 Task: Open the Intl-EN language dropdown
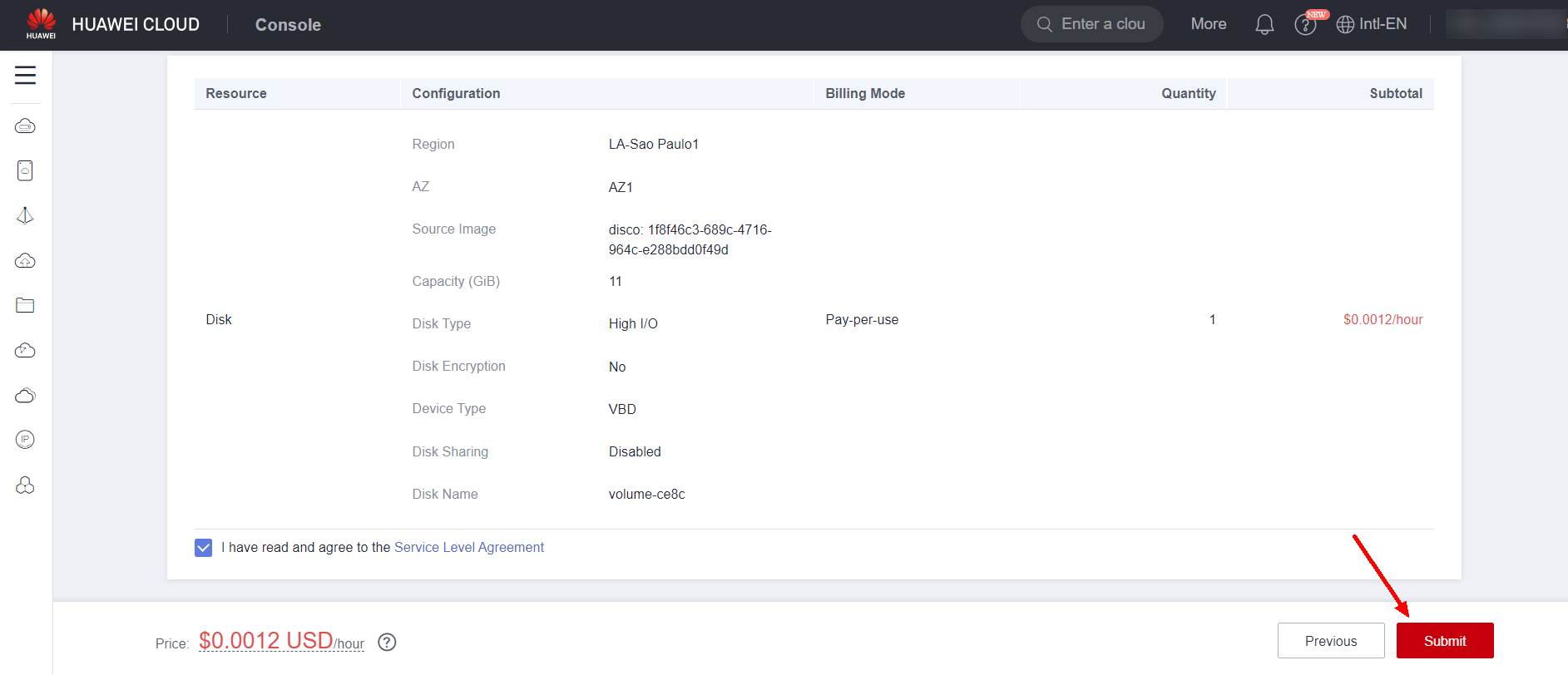[1372, 25]
